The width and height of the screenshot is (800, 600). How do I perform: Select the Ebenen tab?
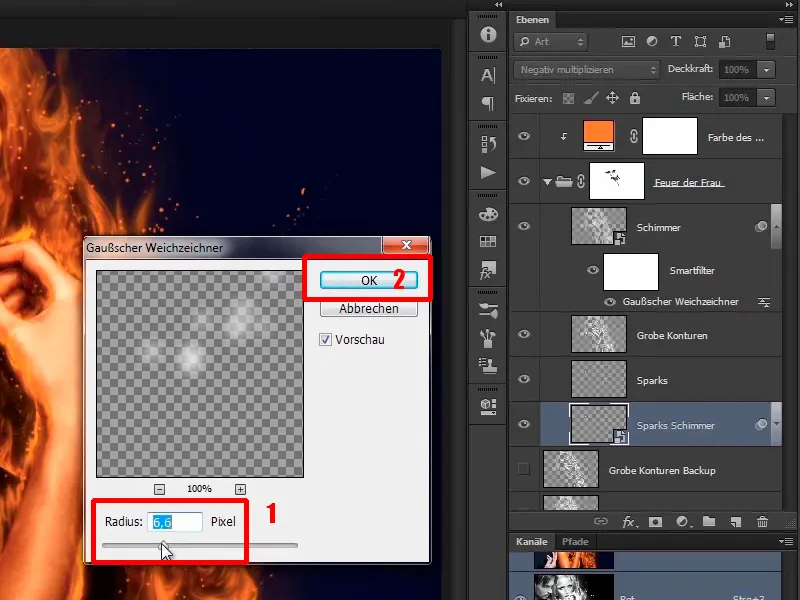pos(532,19)
